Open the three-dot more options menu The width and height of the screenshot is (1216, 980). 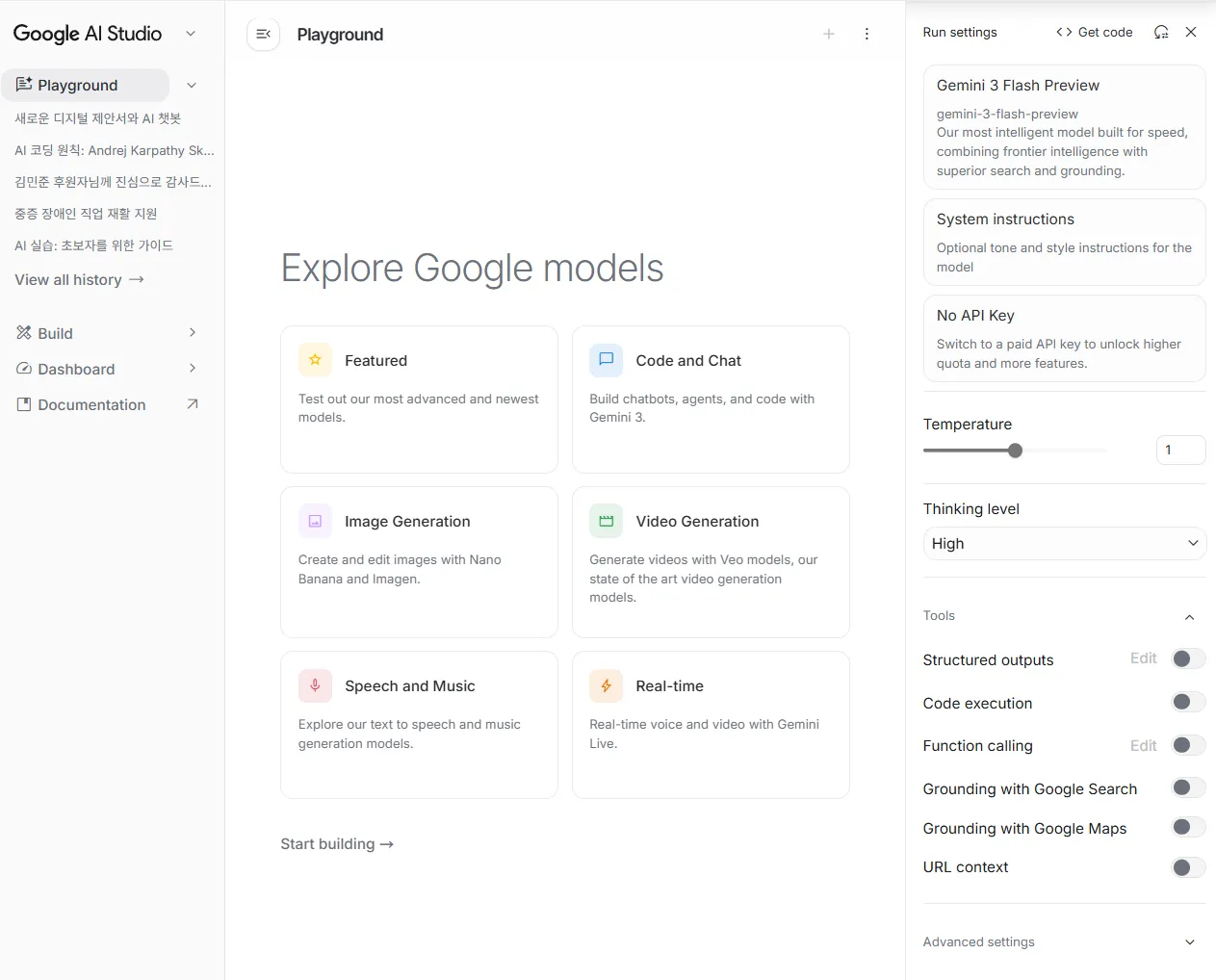point(867,35)
